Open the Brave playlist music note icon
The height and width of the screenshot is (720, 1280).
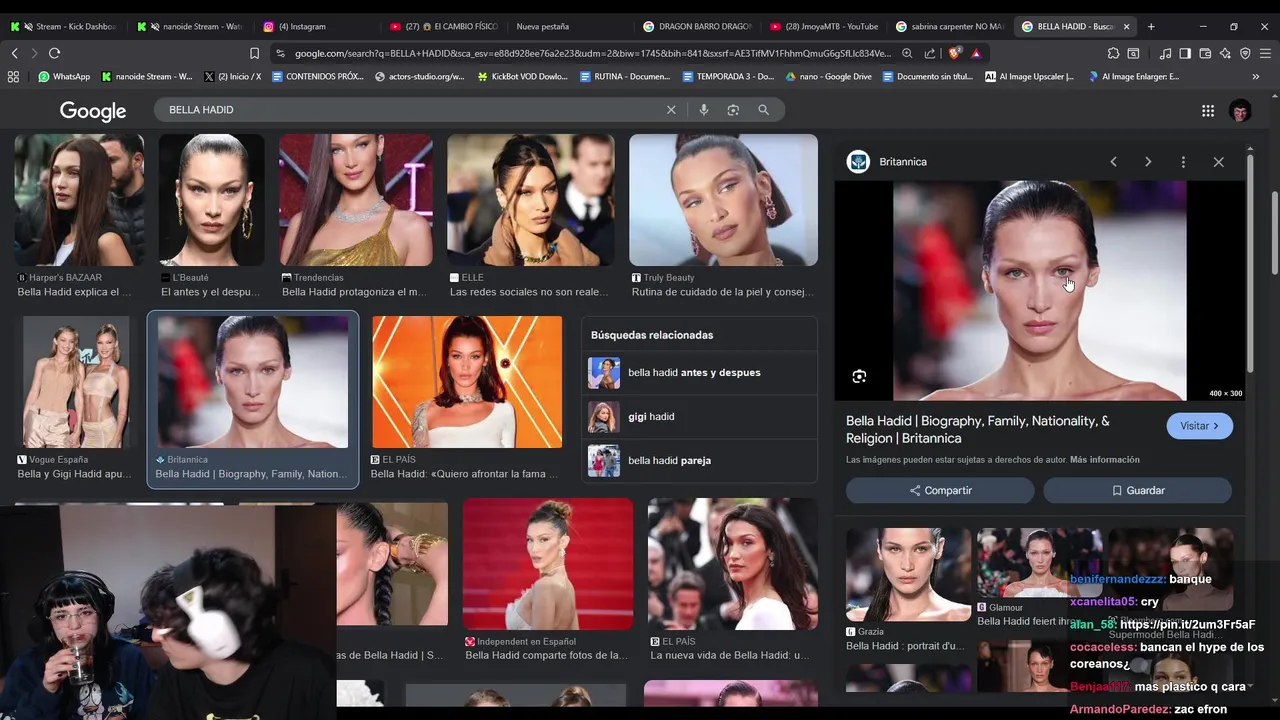[x=1166, y=53]
